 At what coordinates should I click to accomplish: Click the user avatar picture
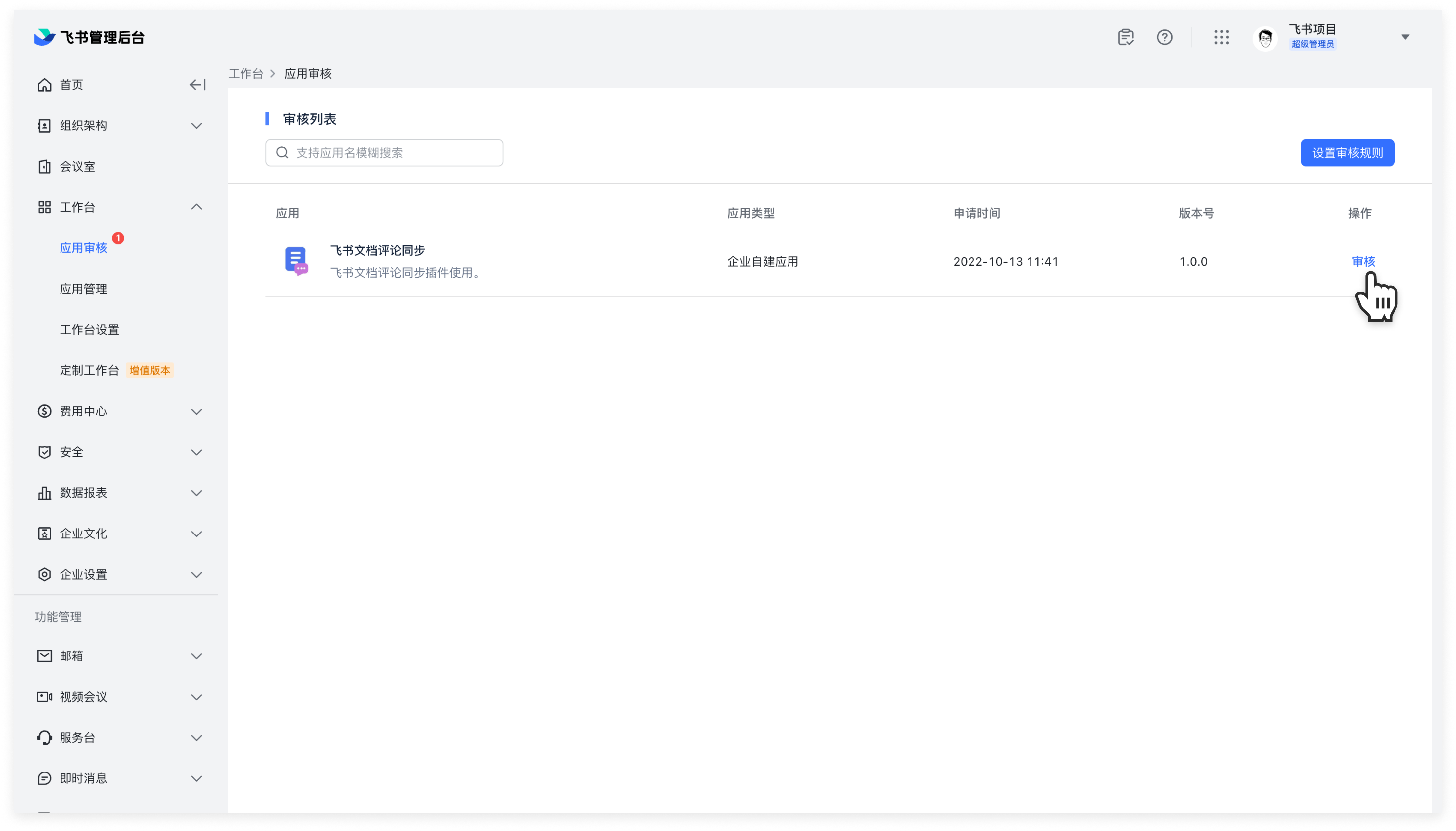click(x=1265, y=38)
